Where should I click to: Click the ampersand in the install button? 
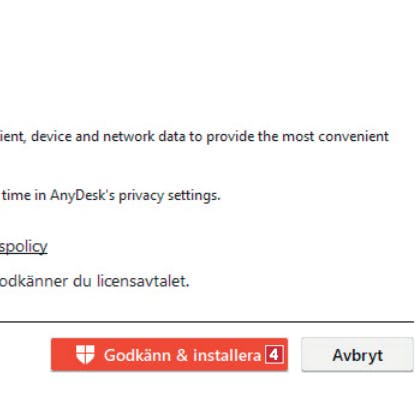click(182, 355)
